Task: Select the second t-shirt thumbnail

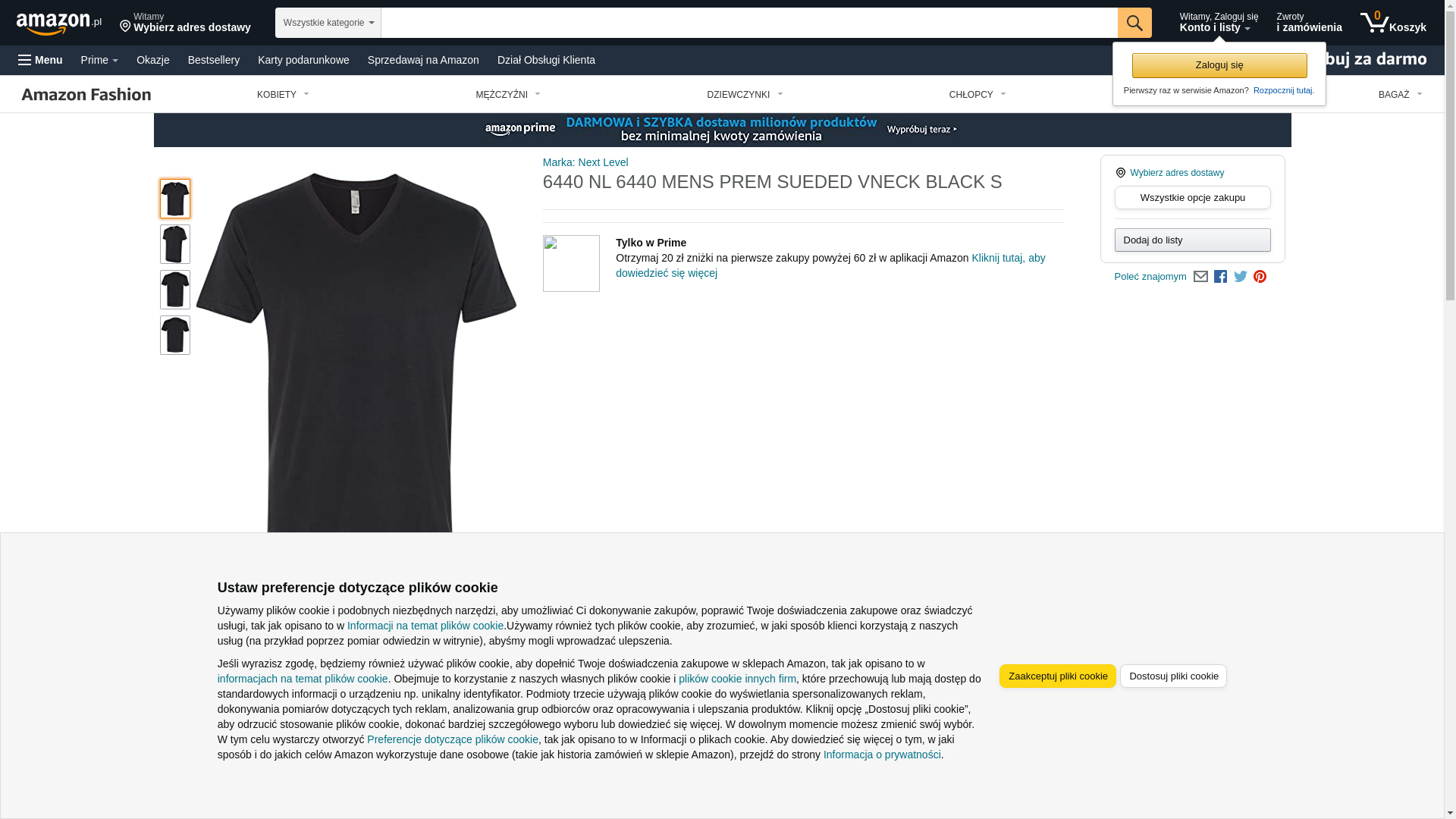Action: [x=175, y=244]
